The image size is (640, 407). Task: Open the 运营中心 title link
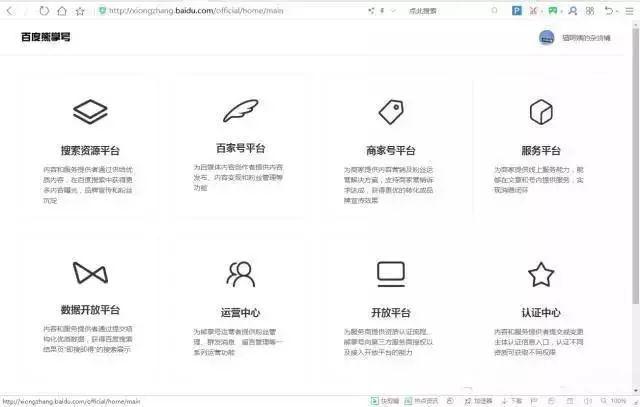[240, 313]
